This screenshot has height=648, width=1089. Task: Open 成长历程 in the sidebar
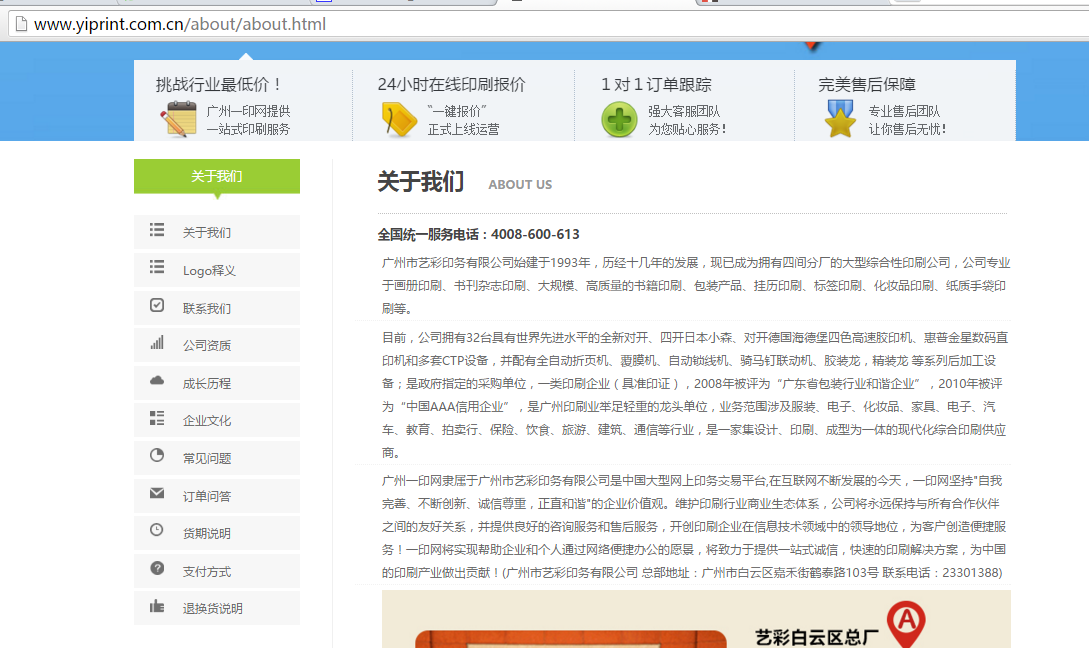point(217,383)
